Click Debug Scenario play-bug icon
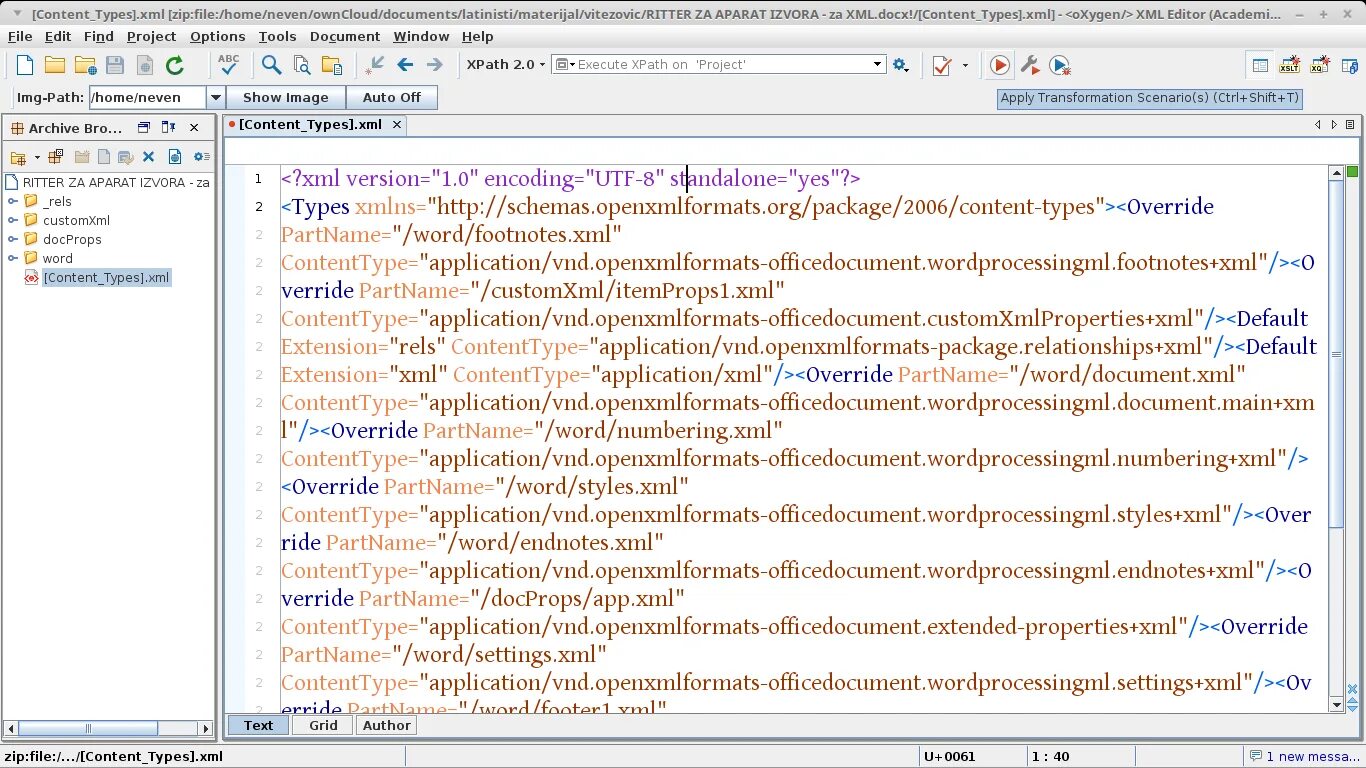Image resolution: width=1366 pixels, height=768 pixels. click(x=1060, y=65)
